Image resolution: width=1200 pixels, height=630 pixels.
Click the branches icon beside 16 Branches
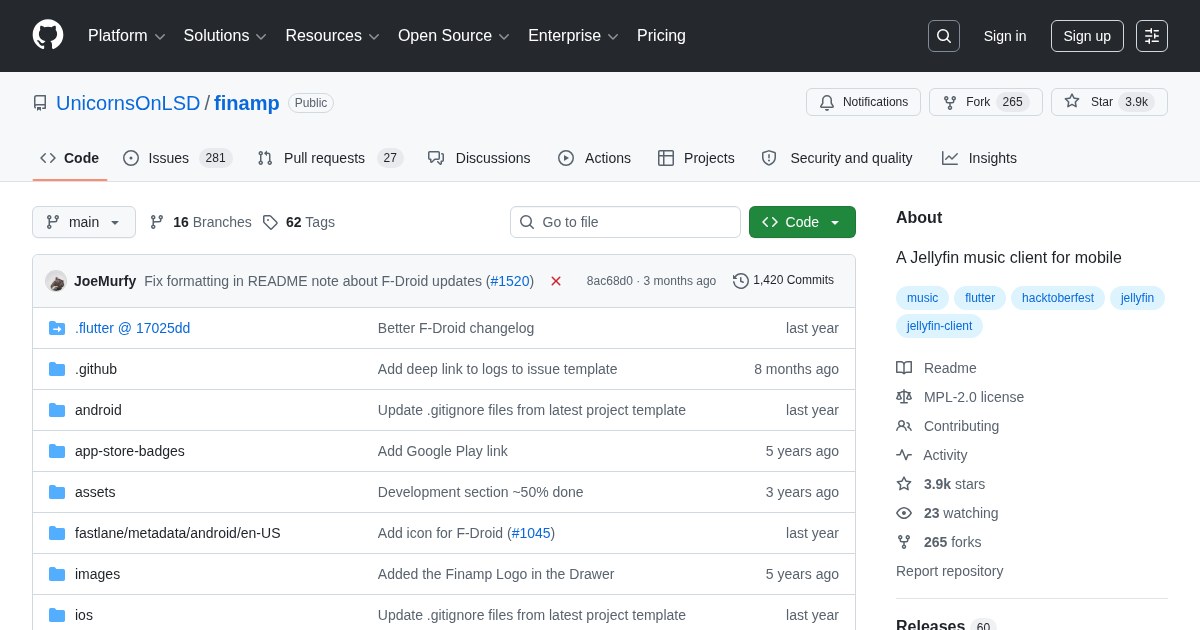(157, 222)
